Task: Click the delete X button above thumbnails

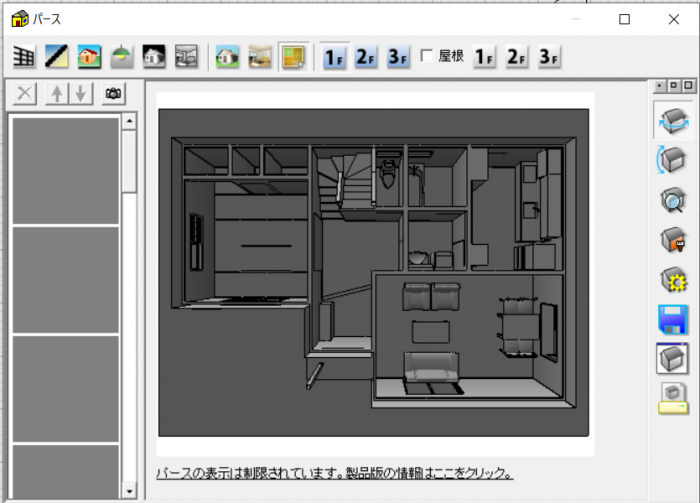Action: (25, 94)
